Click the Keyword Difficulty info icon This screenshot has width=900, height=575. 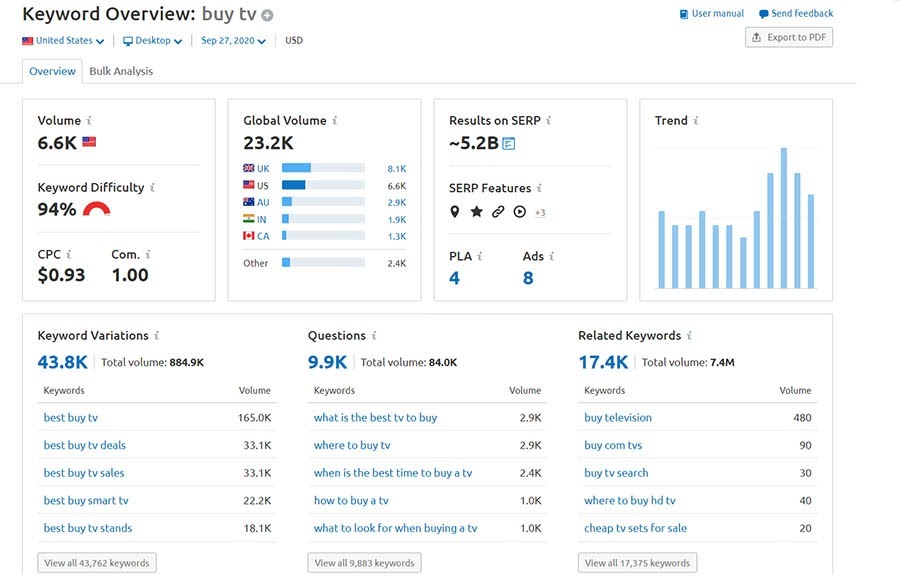(152, 188)
